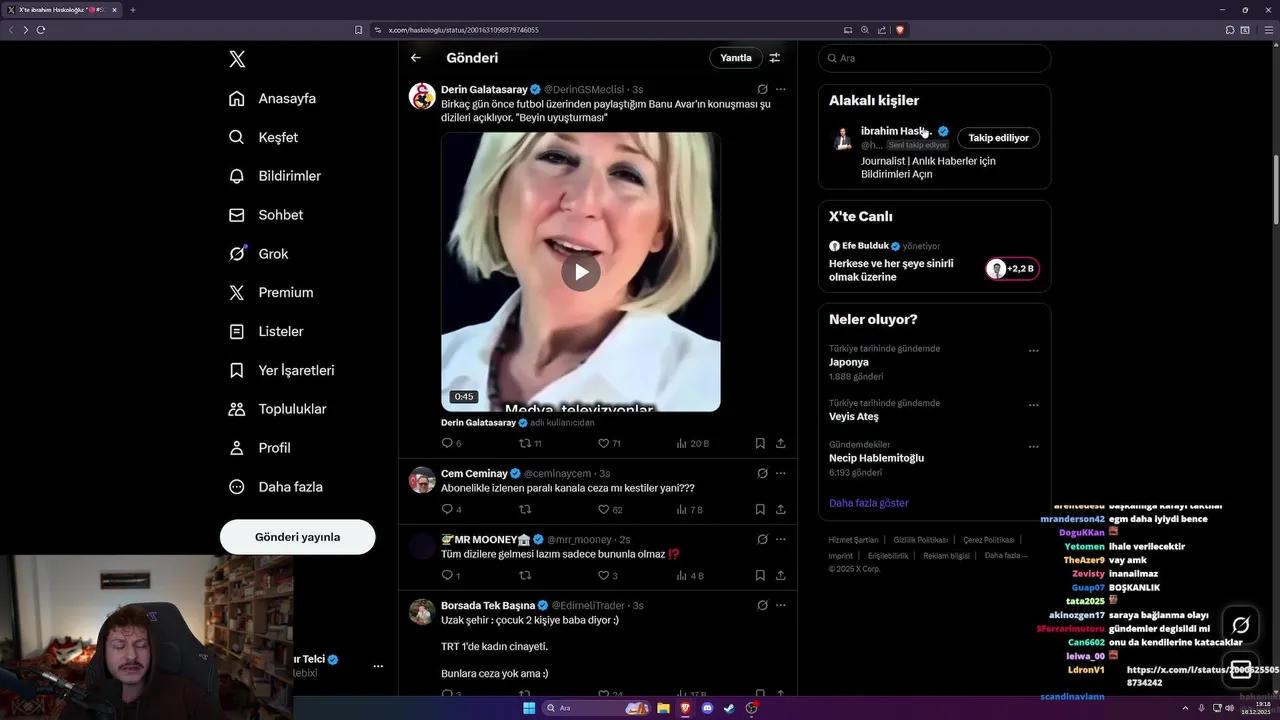The image size is (1280, 720).
Task: Open Profil page
Action: click(x=260, y=448)
